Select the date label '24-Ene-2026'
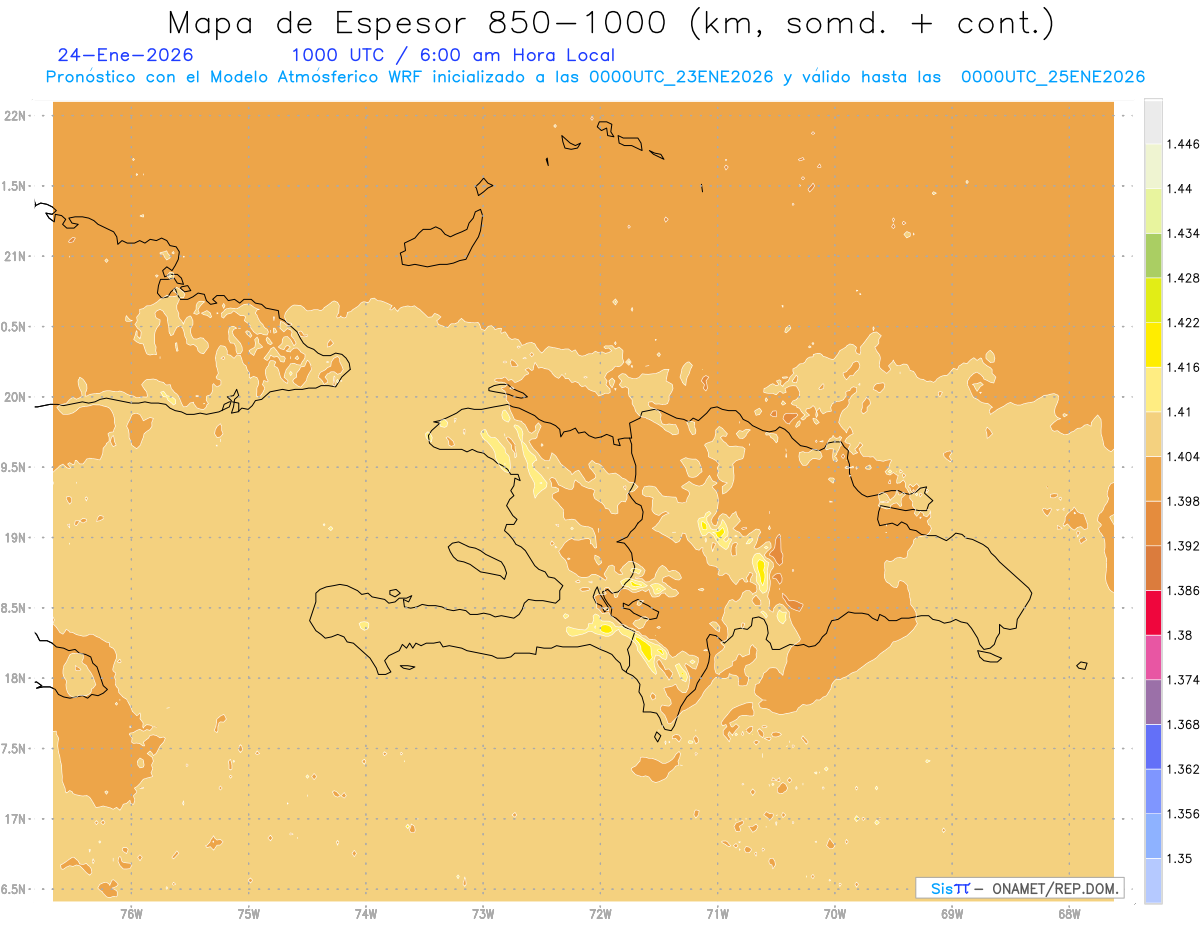This screenshot has width=1200, height=927. tap(126, 56)
